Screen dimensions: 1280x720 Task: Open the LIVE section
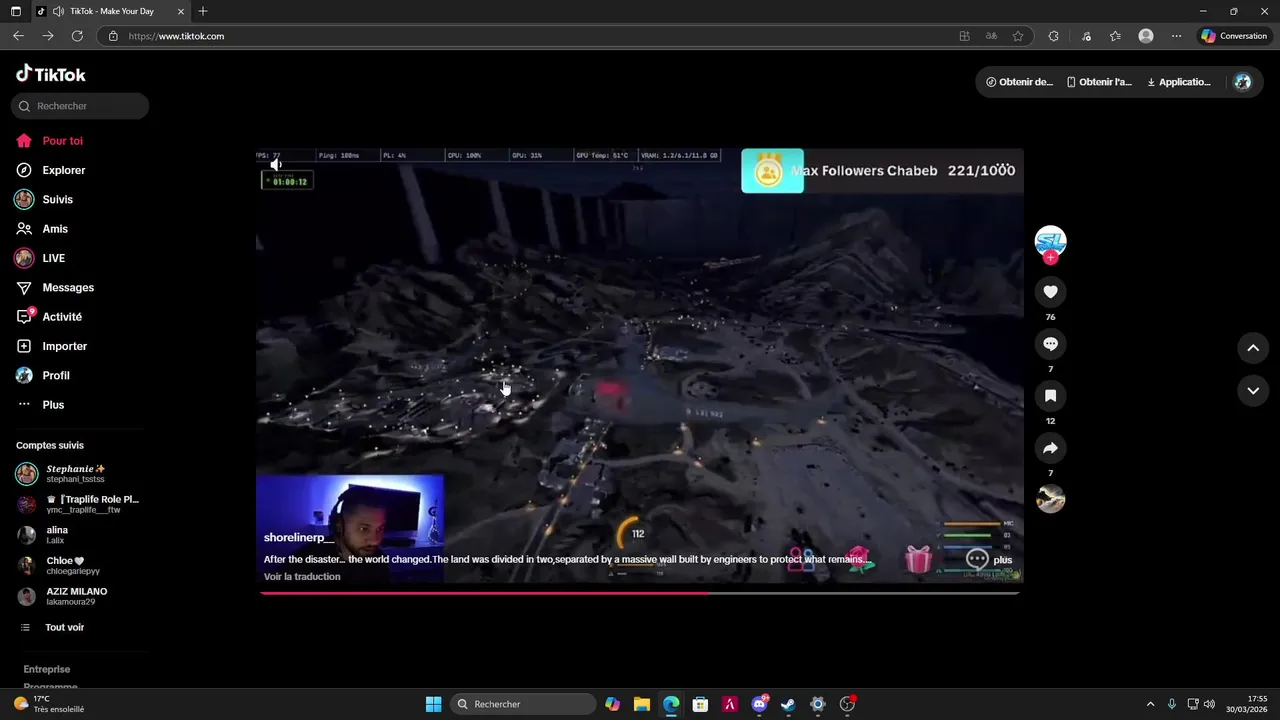(40, 258)
